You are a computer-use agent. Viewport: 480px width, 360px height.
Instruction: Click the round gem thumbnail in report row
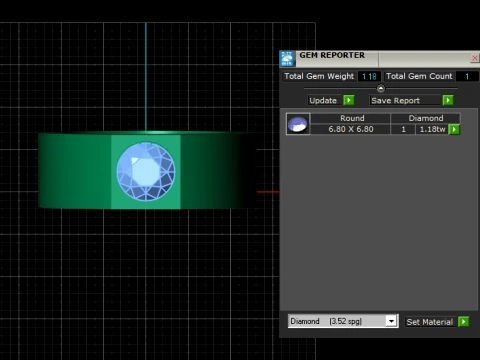(298, 124)
